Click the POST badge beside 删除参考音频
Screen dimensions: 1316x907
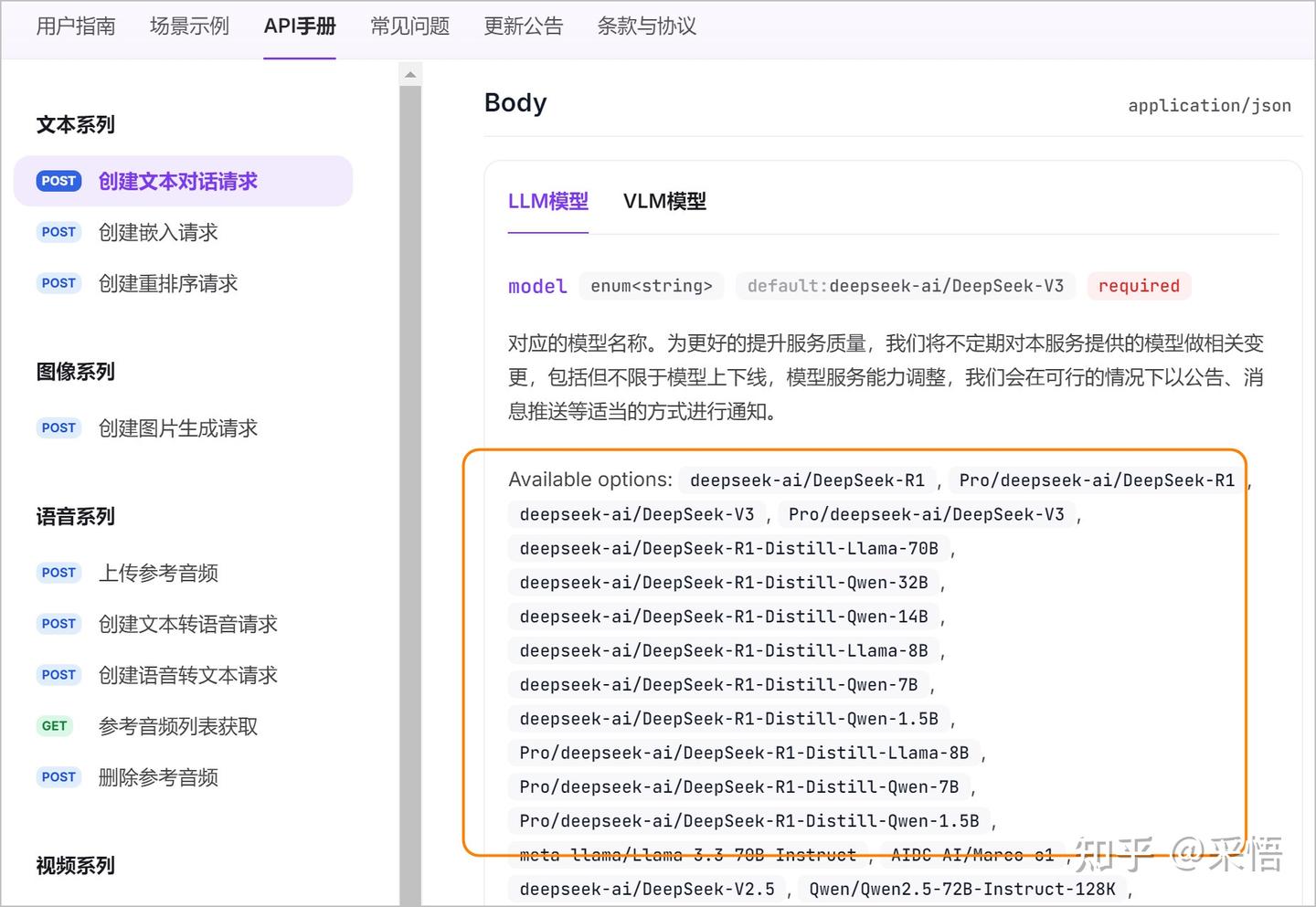58,776
